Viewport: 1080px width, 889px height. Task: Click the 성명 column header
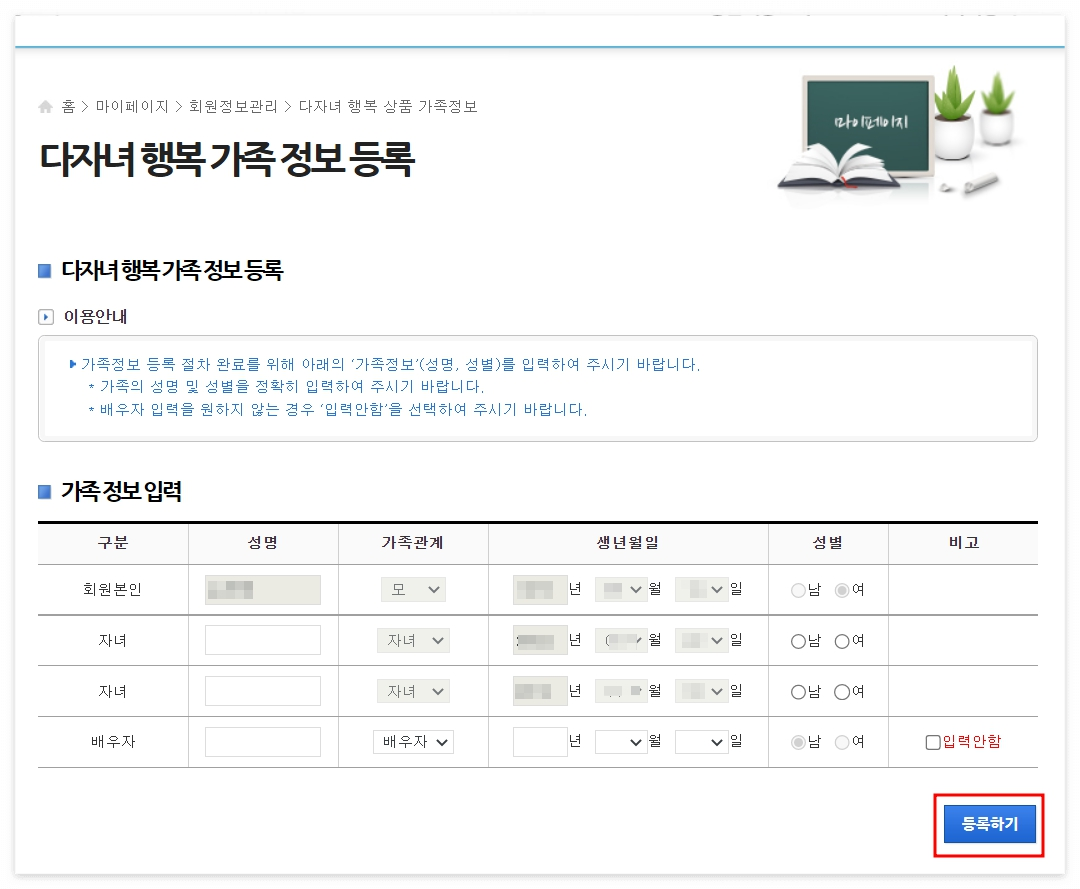pos(262,543)
